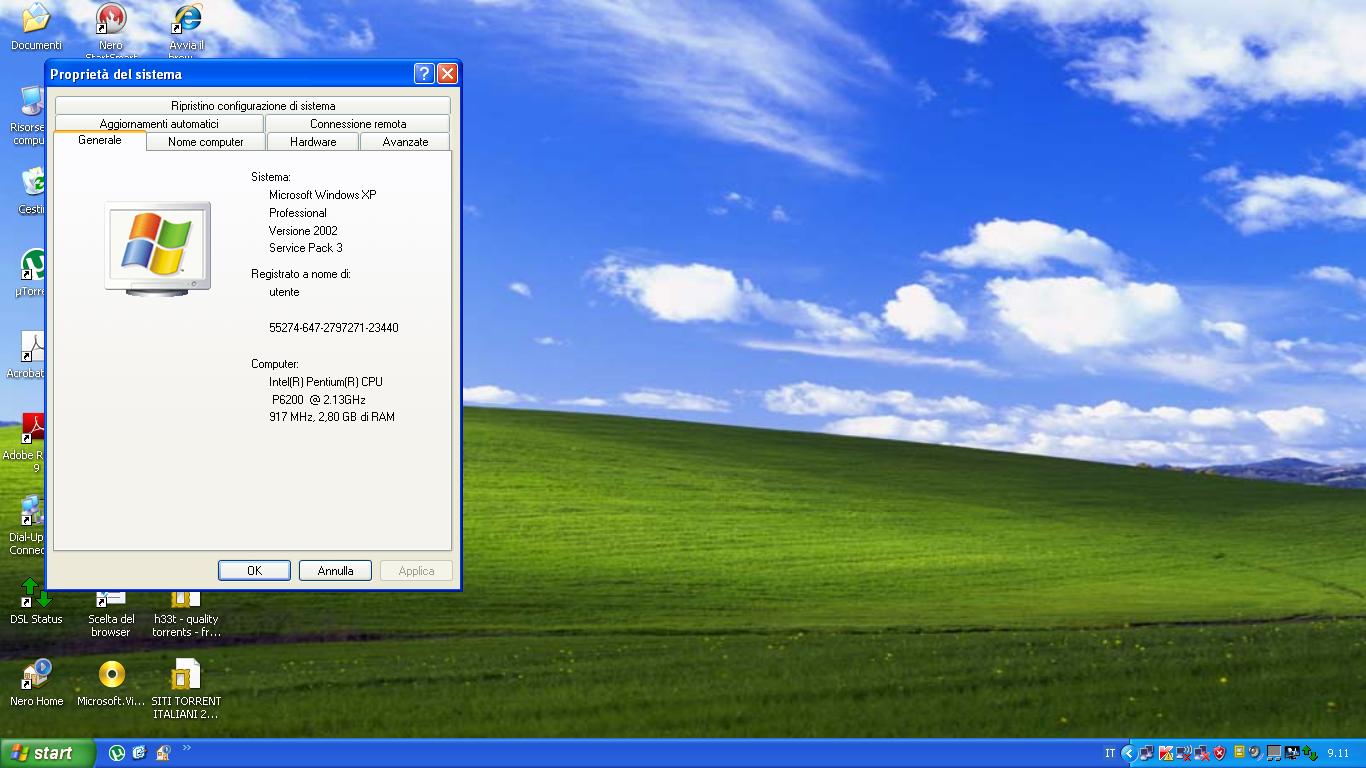Switch to Ripristino configurazione di sistema tab

point(253,105)
